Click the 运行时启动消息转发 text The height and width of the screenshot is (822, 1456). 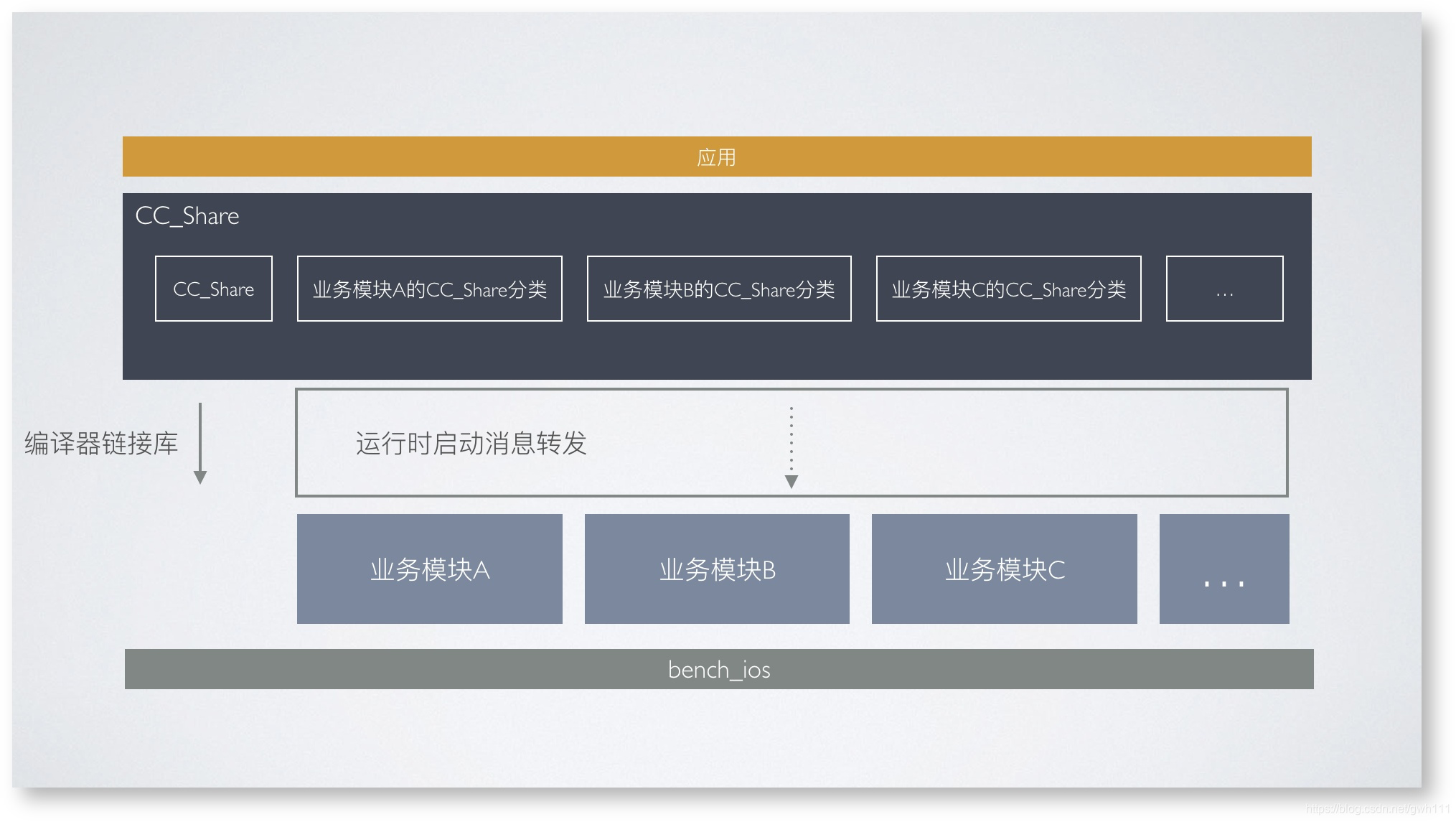(x=471, y=443)
